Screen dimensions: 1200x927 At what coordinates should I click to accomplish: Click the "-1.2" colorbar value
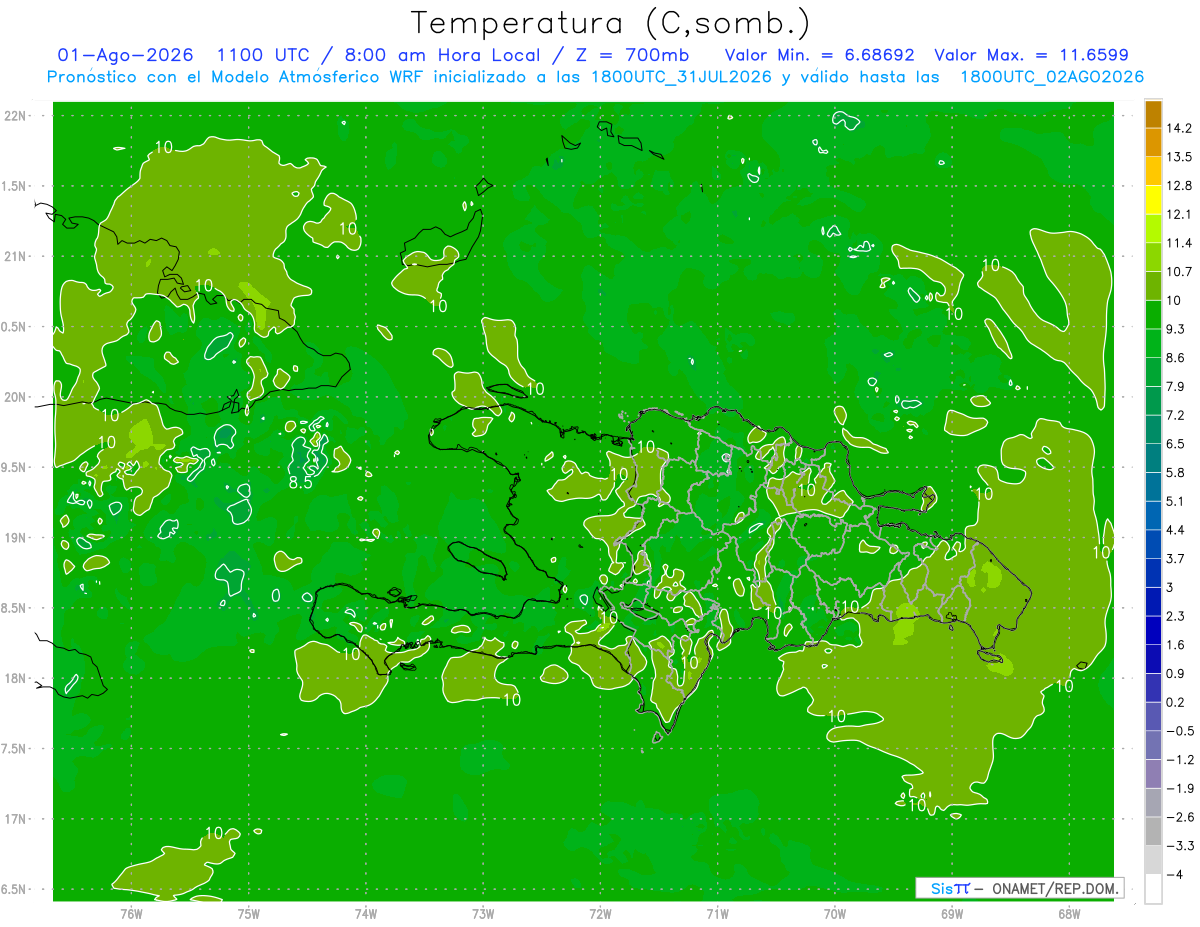tap(1180, 760)
